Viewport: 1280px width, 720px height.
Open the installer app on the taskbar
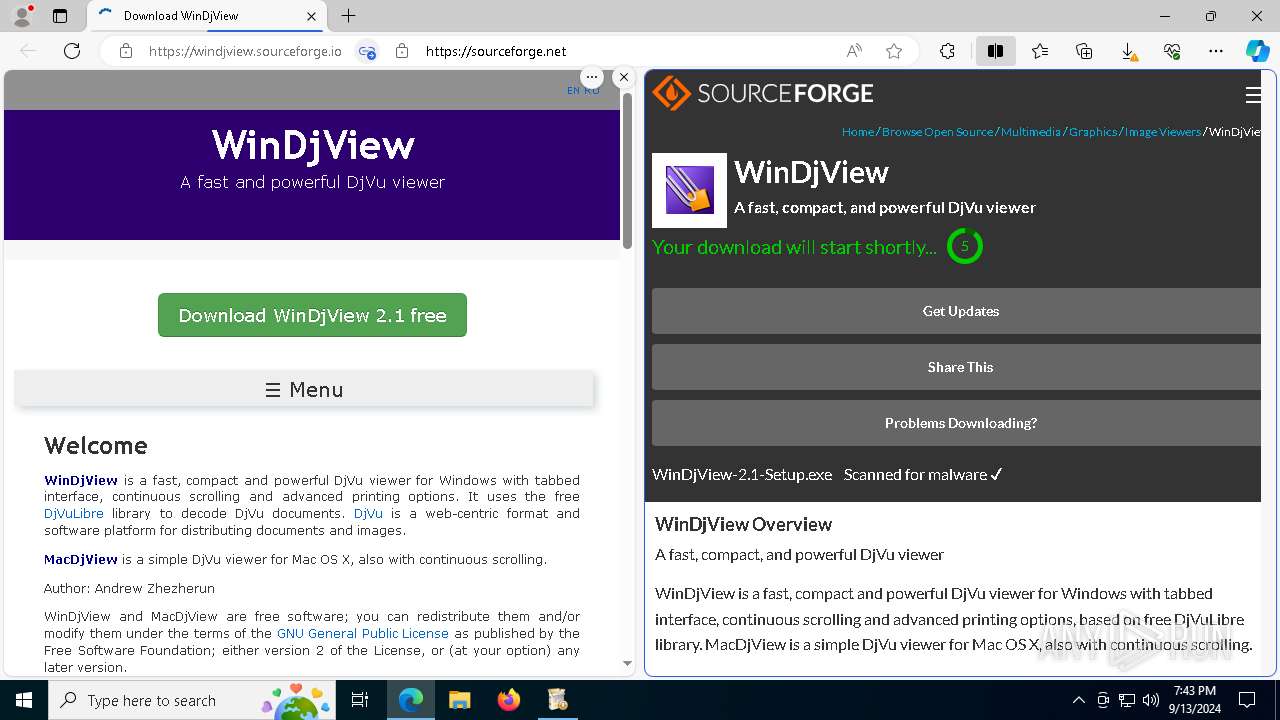pyautogui.click(x=557, y=700)
